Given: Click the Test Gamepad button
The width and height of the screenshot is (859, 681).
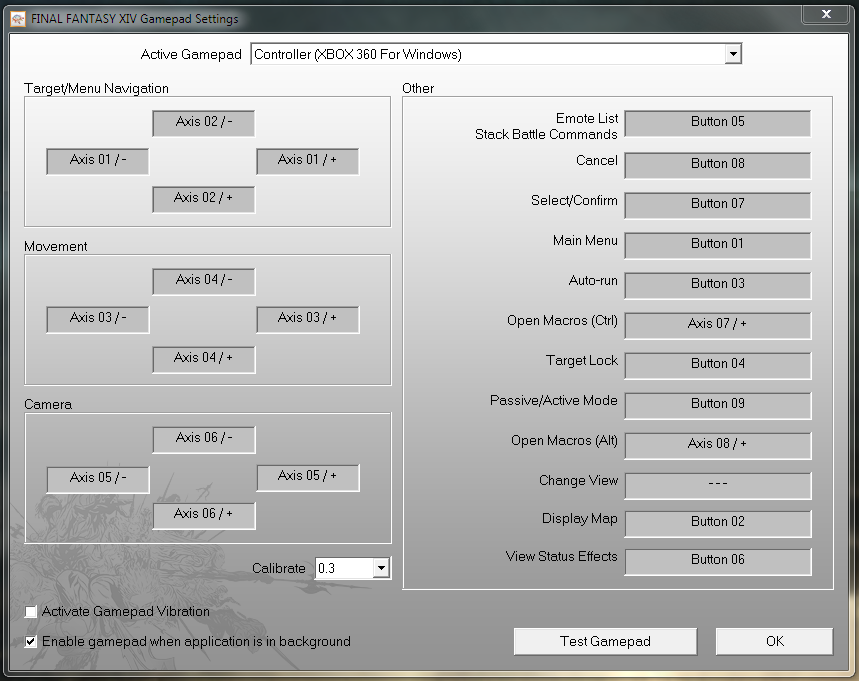Looking at the screenshot, I should pyautogui.click(x=605, y=642).
